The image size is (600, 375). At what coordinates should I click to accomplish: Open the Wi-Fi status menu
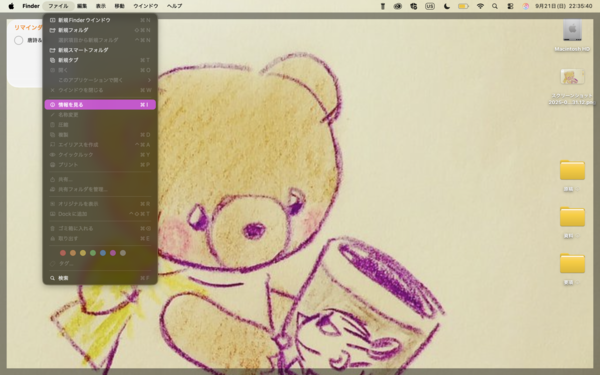[480, 6]
